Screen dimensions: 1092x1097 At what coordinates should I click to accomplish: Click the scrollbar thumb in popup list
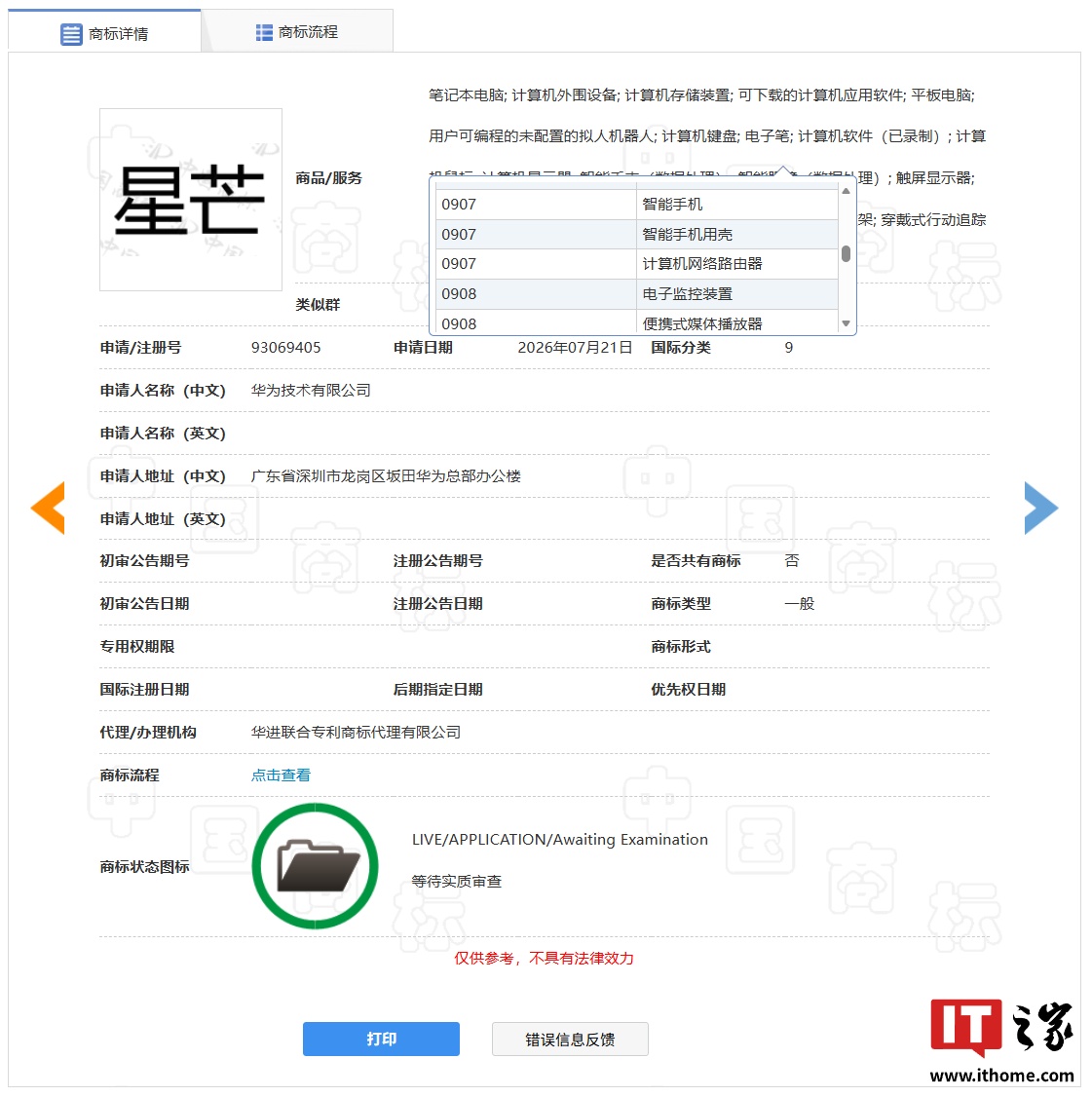point(846,253)
